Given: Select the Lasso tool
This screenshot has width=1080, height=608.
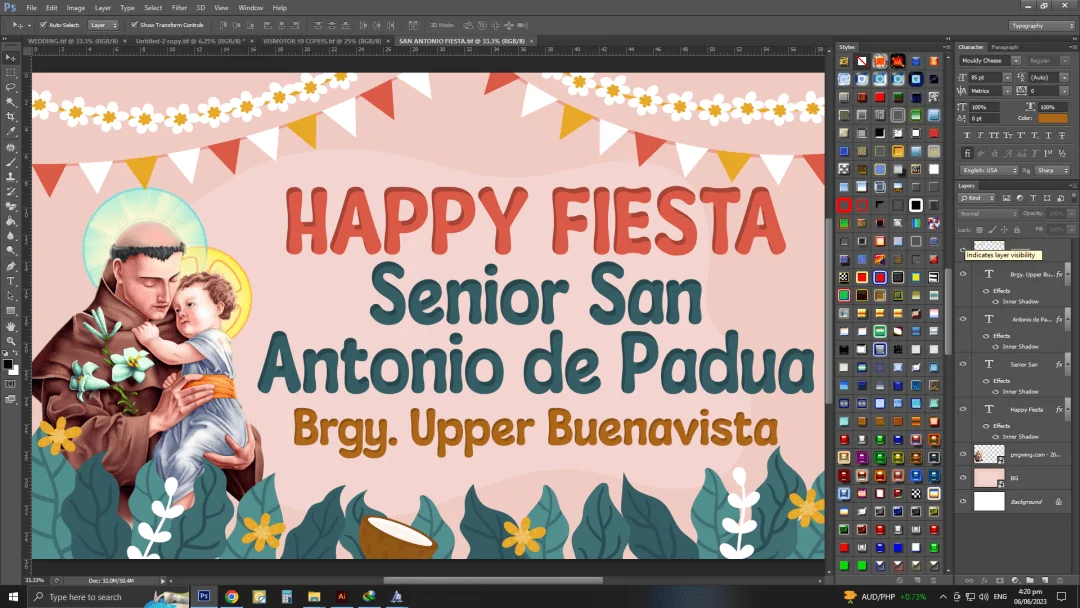Looking at the screenshot, I should point(10,87).
